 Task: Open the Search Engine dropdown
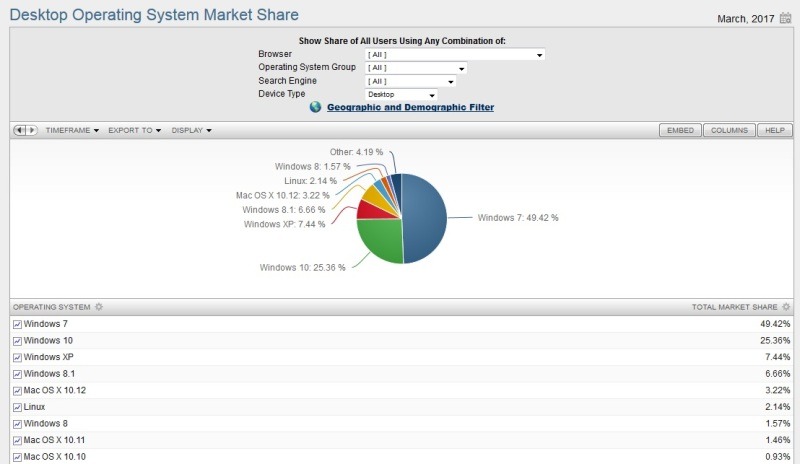pos(410,81)
